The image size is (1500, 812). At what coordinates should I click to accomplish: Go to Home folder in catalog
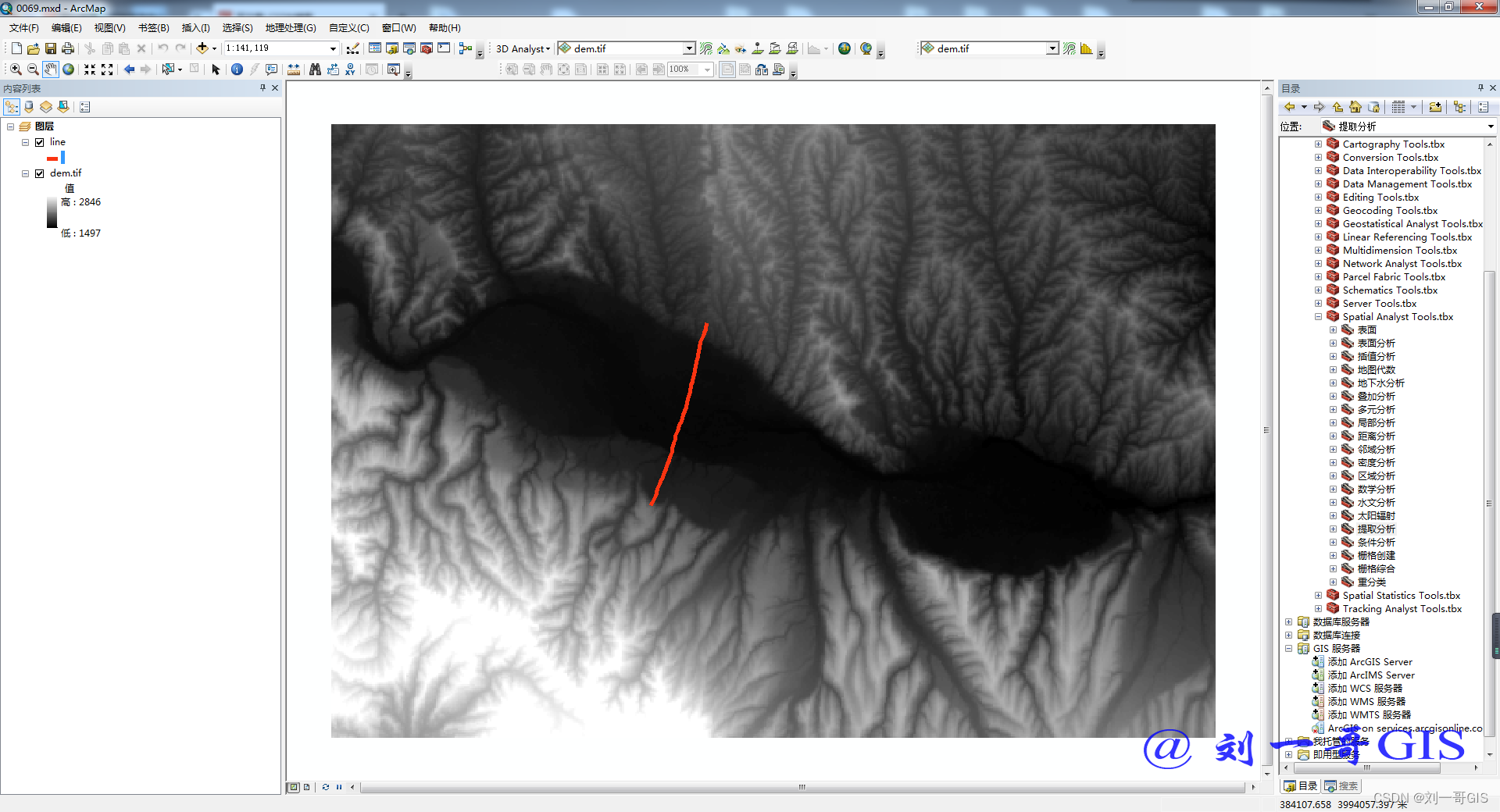coord(1355,107)
